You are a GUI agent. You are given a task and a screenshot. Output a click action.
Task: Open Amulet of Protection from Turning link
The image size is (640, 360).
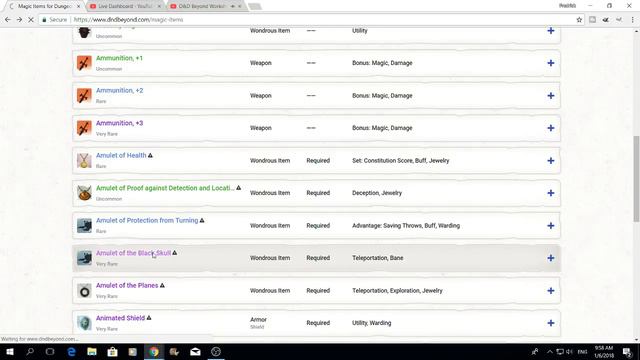pos(147,220)
